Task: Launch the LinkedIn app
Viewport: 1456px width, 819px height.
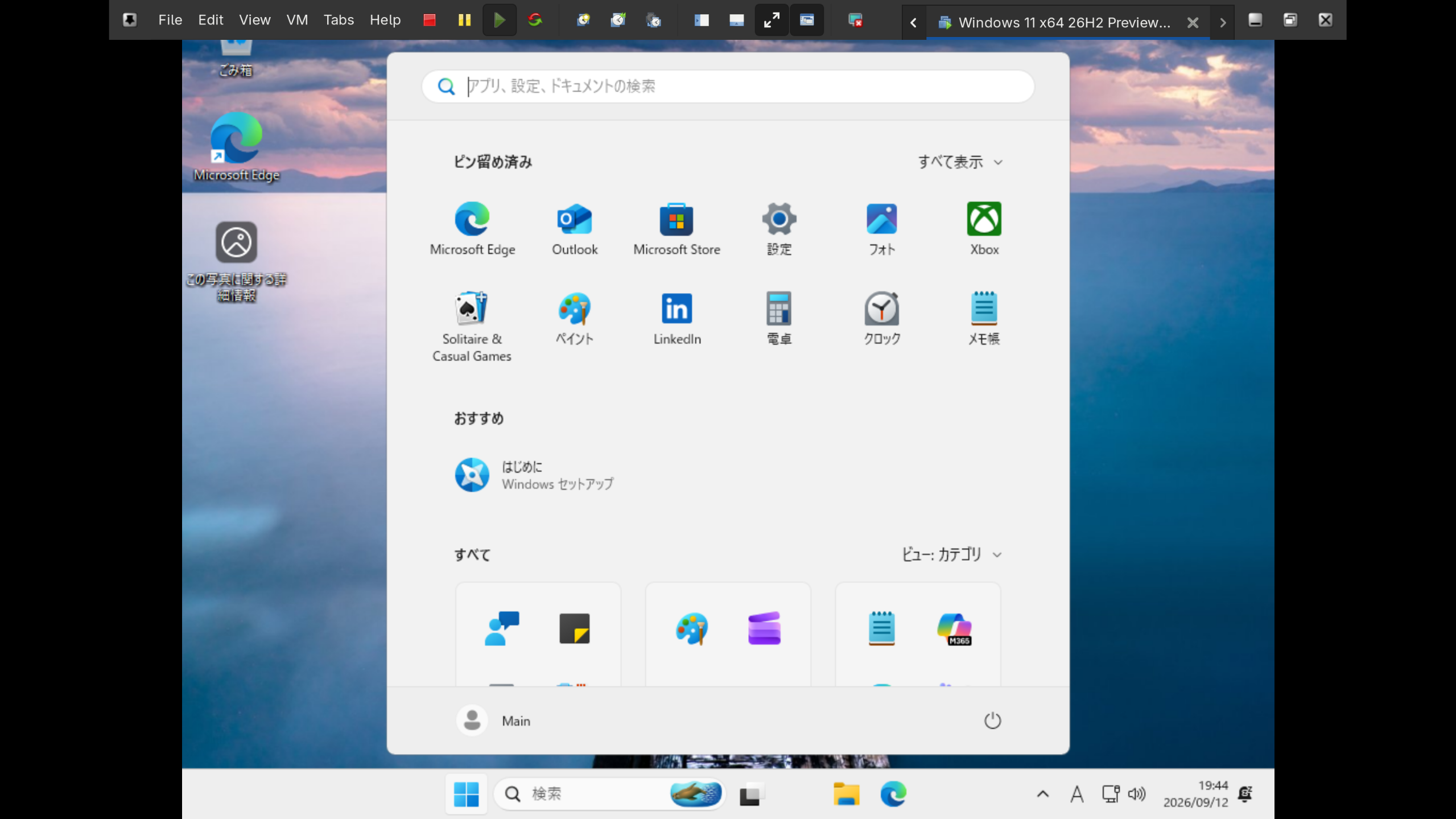Action: coord(677,319)
